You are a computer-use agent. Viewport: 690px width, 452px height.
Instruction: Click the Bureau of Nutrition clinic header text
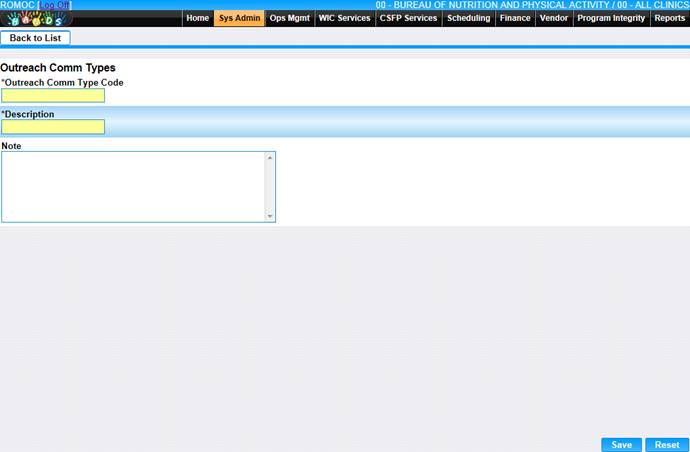(x=532, y=5)
